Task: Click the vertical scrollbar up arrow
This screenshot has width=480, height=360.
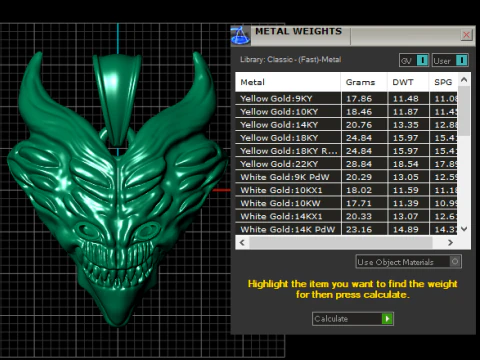Action: coord(464,80)
